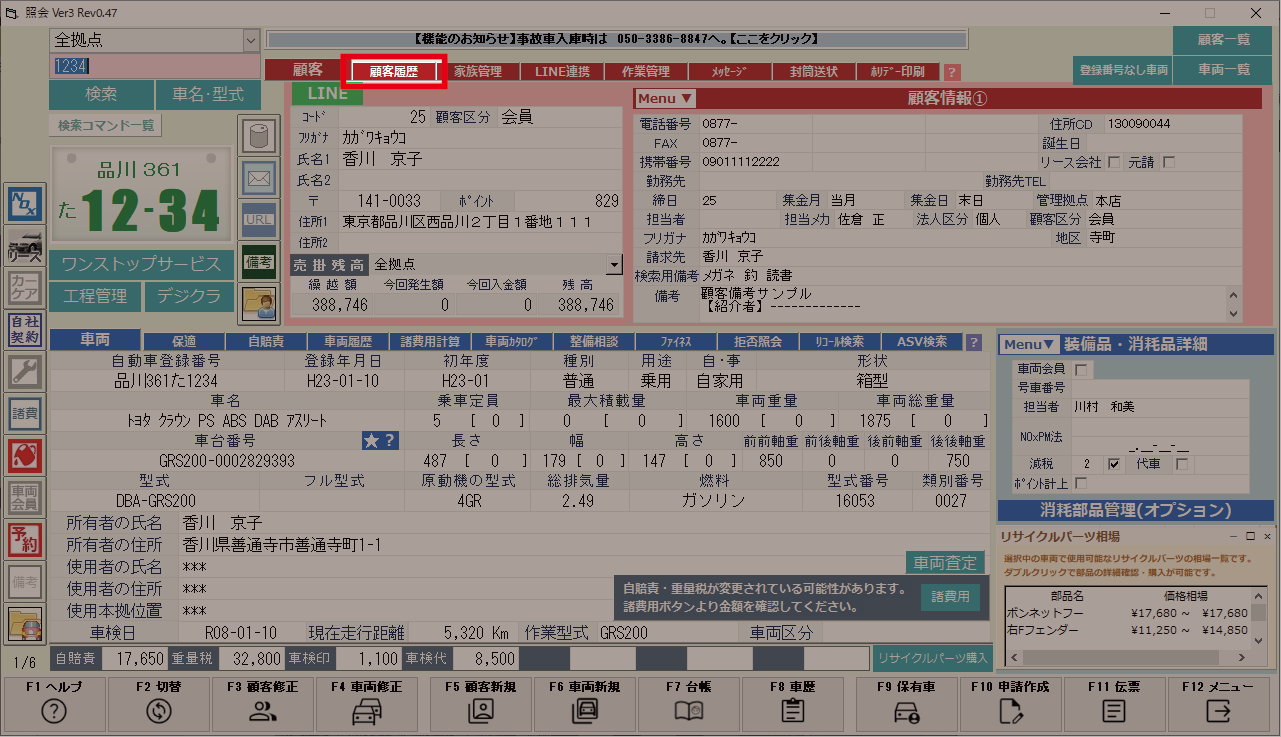Click the 工程管理 button
The image size is (1281, 737).
(x=95, y=296)
